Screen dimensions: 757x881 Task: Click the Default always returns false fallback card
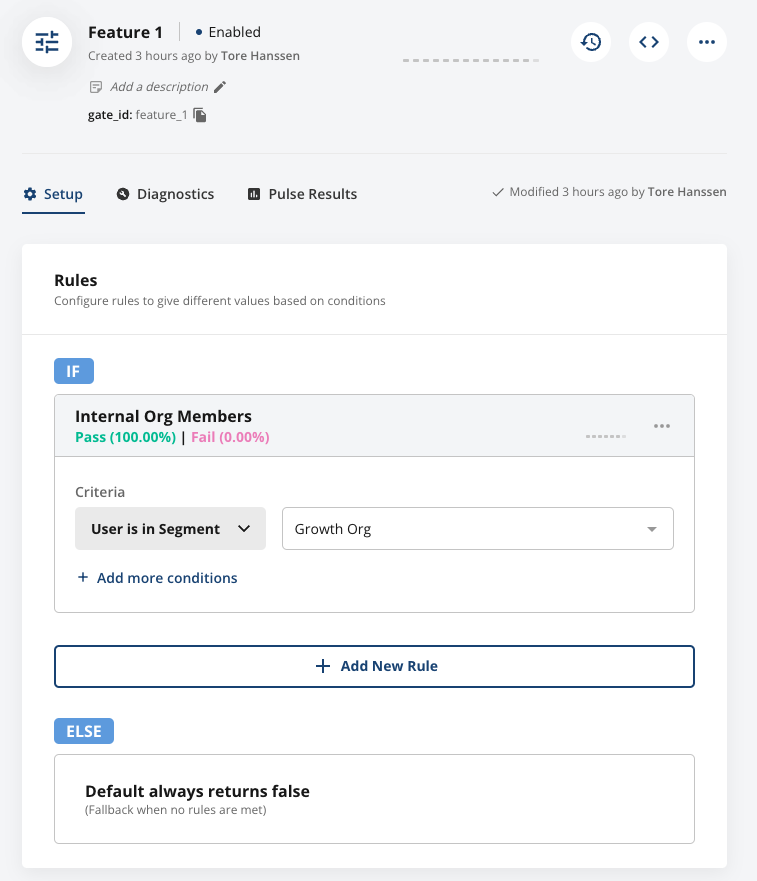374,798
